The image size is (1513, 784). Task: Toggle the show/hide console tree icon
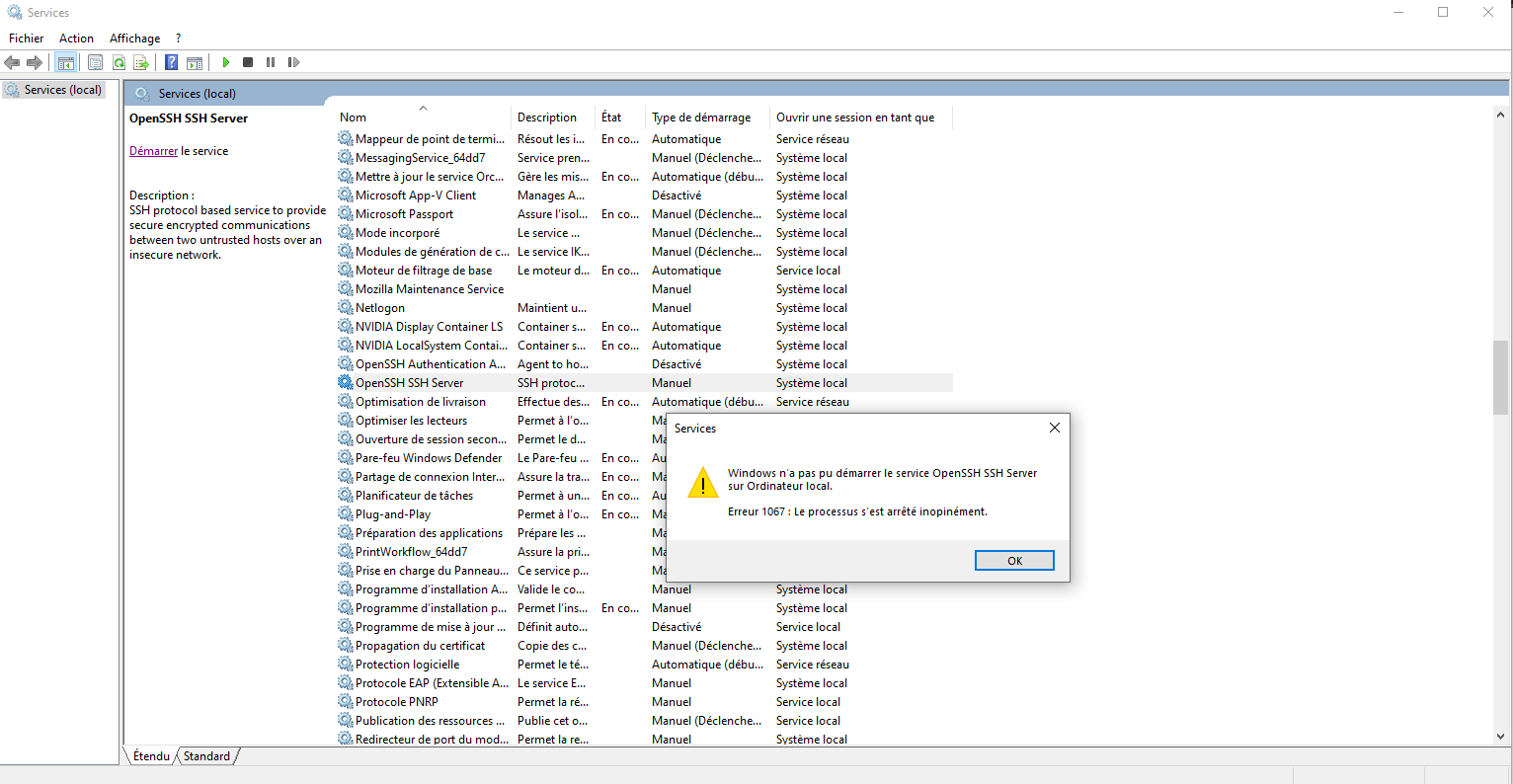pos(66,62)
